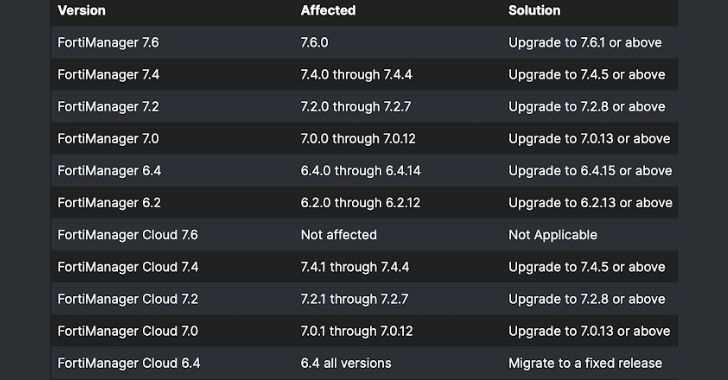
Task: Click 'Upgrade to 7.6.1 or above' cell
Action: [585, 42]
